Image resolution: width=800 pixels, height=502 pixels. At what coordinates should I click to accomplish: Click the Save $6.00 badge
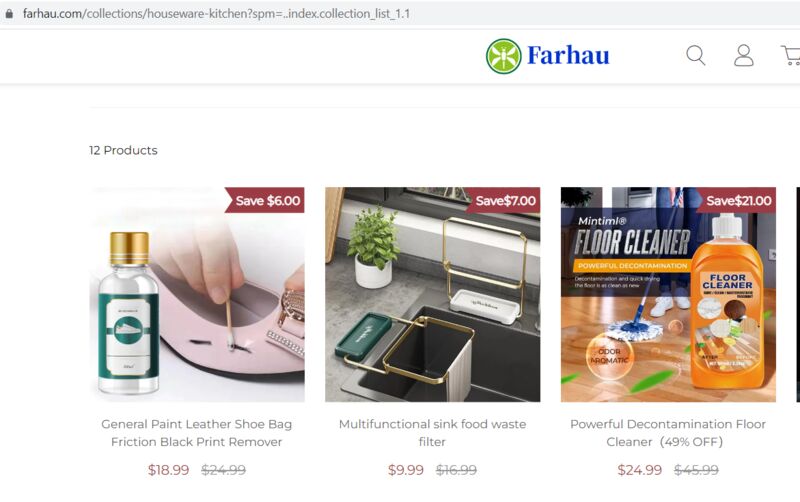(x=265, y=200)
